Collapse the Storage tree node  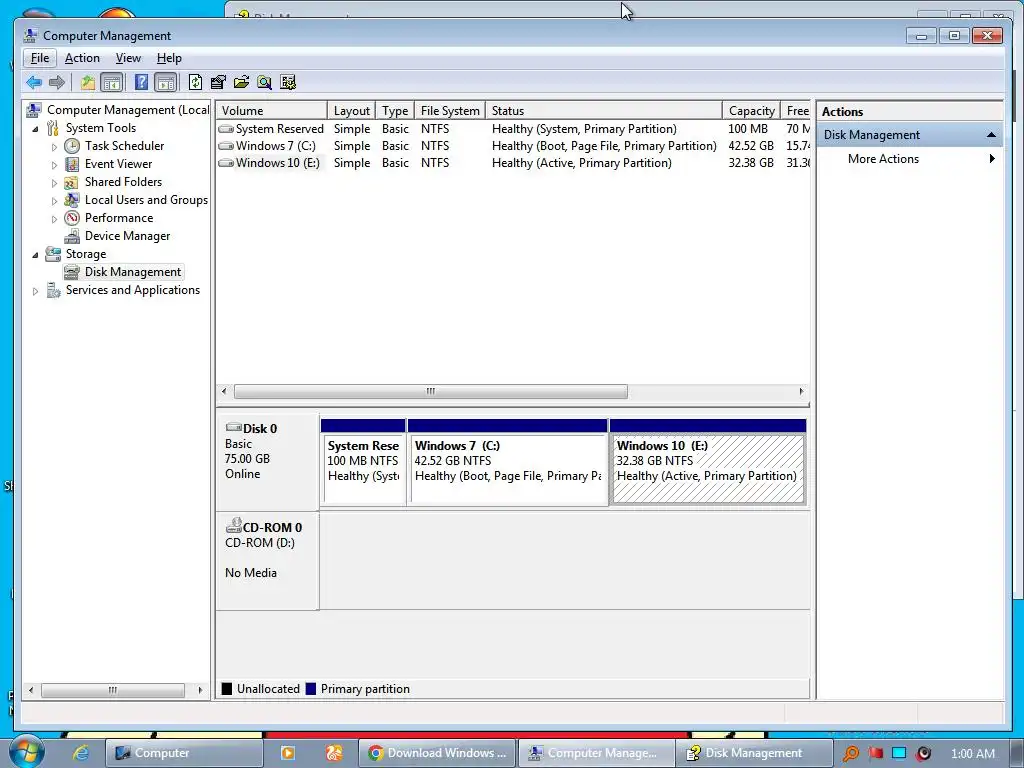pos(36,255)
